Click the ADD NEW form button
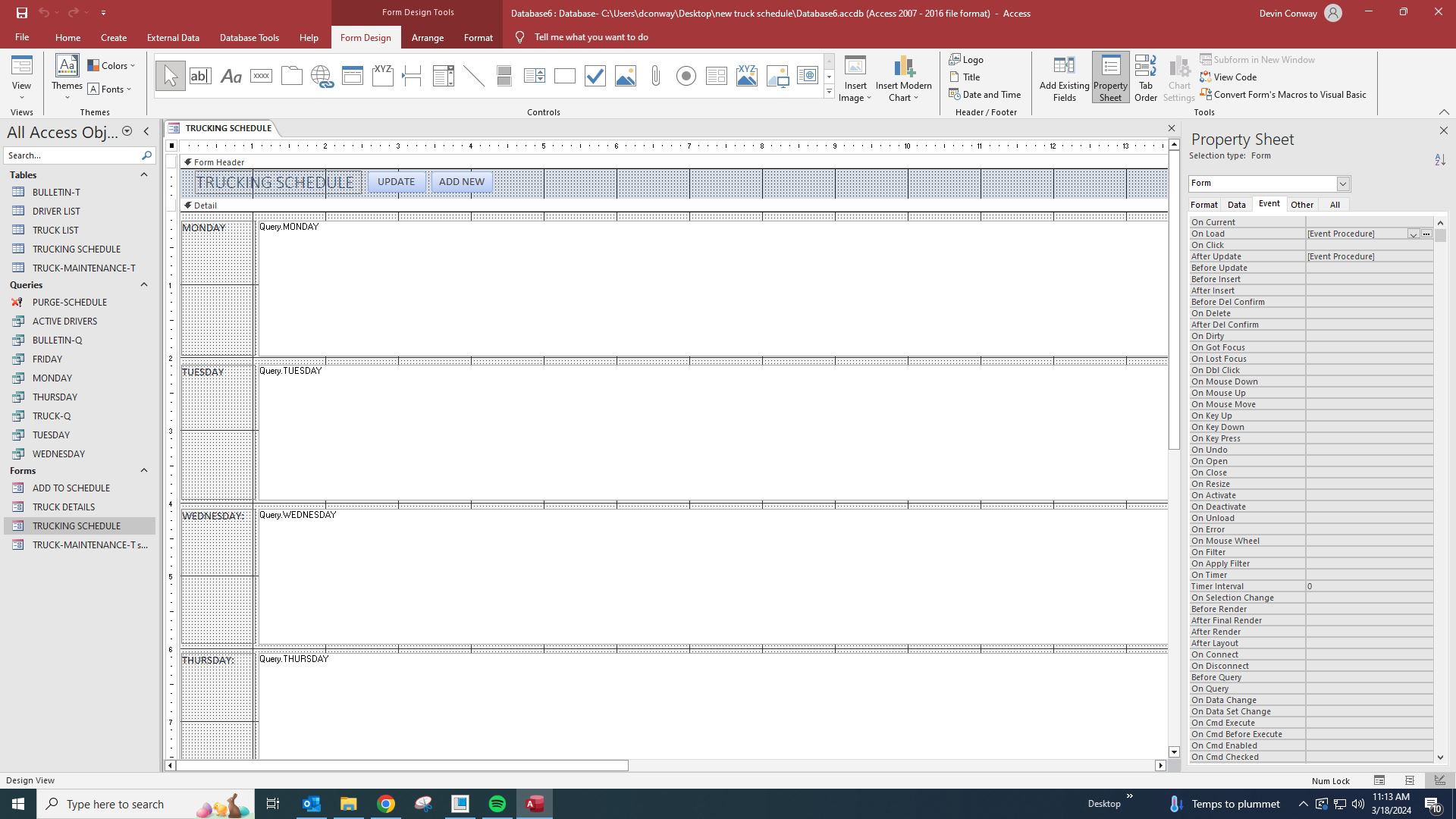 pyautogui.click(x=461, y=182)
